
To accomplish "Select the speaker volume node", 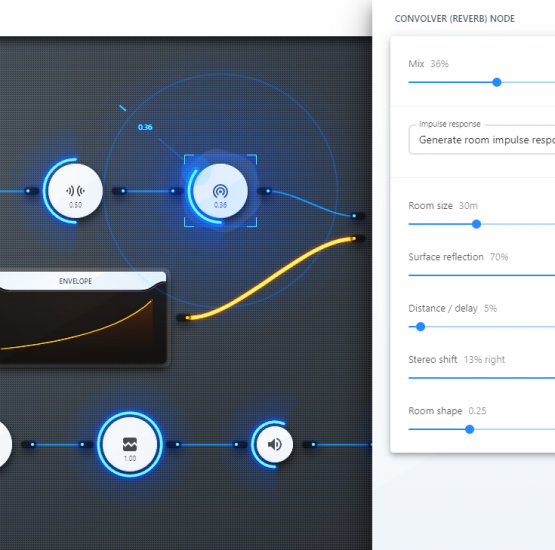I will pos(275,444).
